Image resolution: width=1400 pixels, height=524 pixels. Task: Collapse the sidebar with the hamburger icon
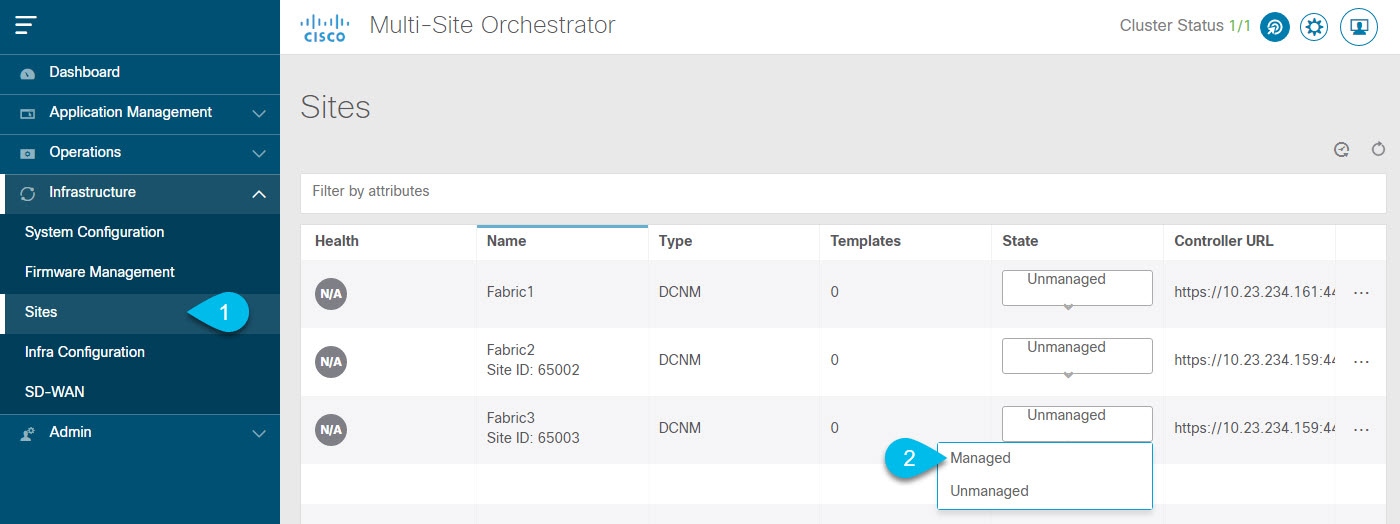pyautogui.click(x=26, y=26)
